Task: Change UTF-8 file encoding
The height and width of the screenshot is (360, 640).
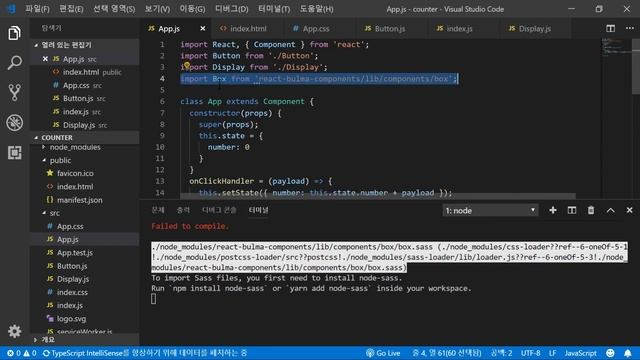Action: pyautogui.click(x=531, y=353)
